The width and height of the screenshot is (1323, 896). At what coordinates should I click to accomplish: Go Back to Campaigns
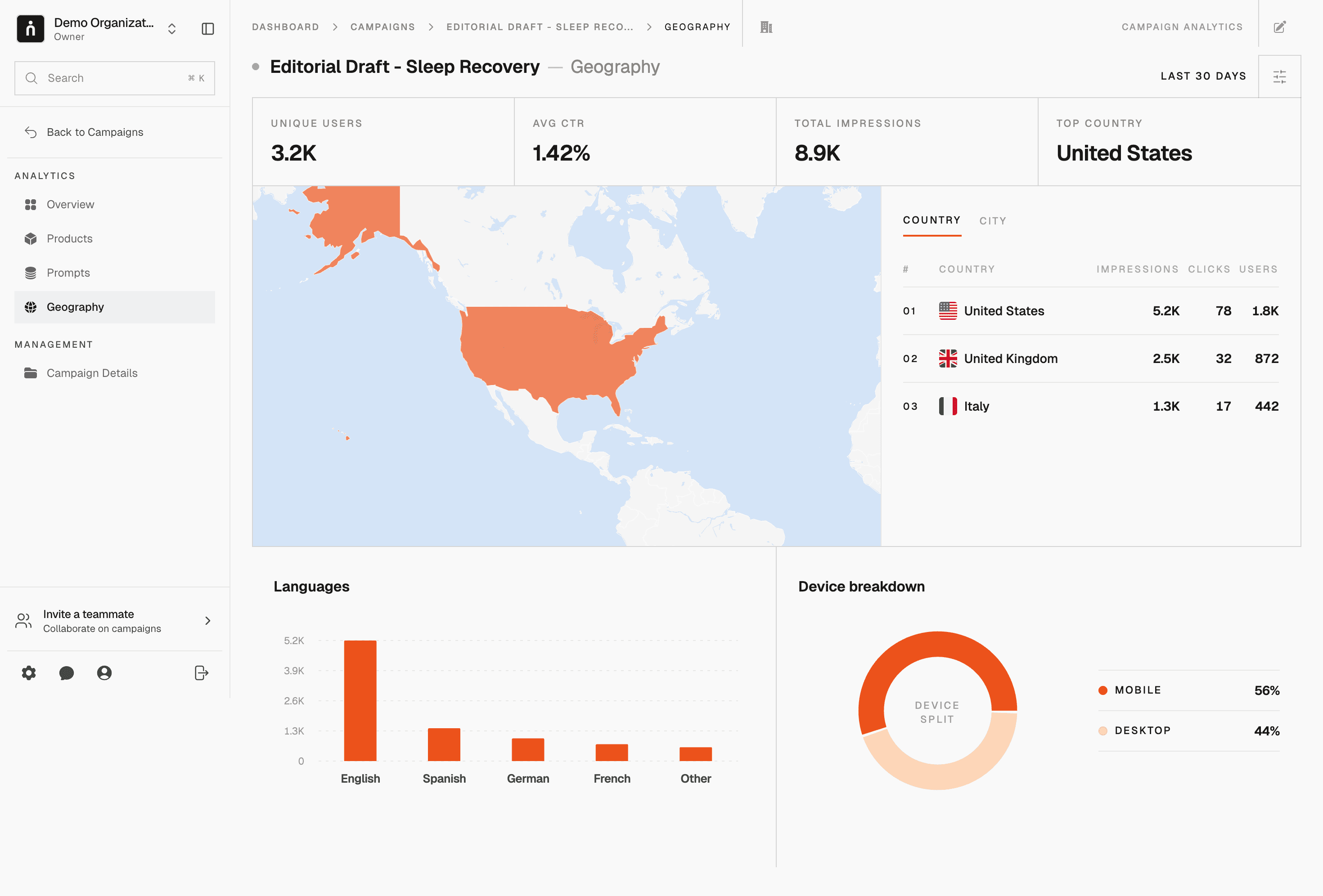tap(94, 132)
